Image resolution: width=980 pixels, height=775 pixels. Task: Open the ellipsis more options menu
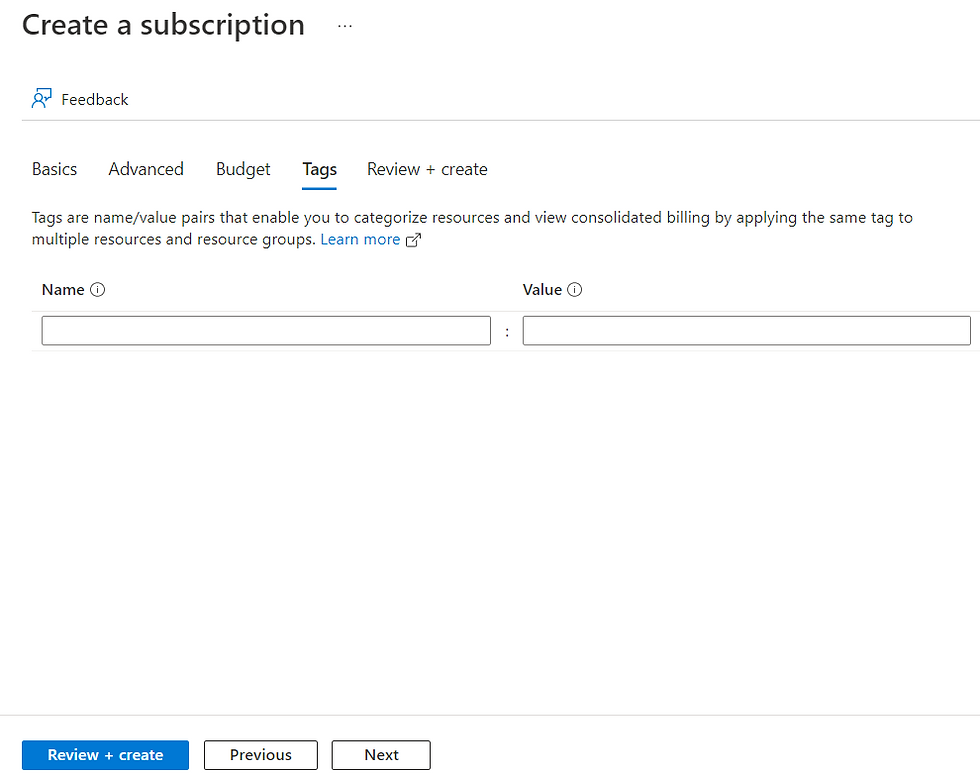click(x=345, y=27)
